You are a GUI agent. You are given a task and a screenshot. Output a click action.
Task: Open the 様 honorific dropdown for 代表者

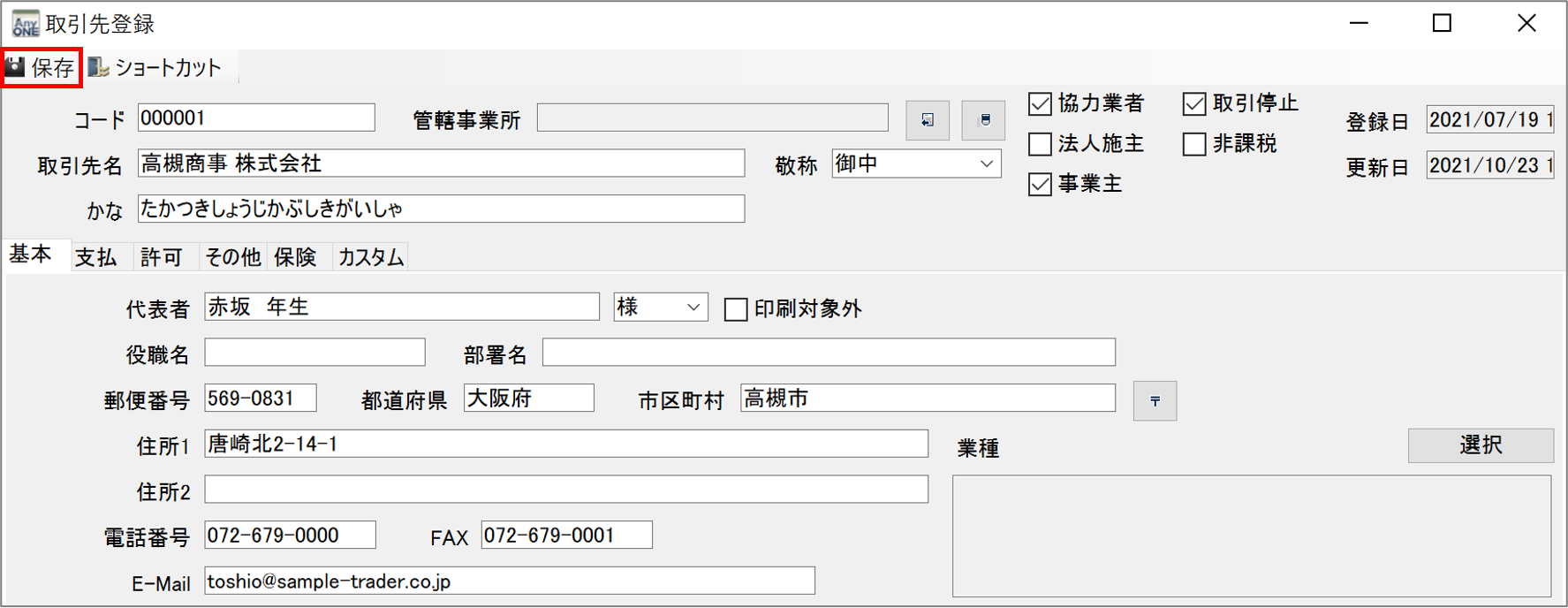[693, 308]
